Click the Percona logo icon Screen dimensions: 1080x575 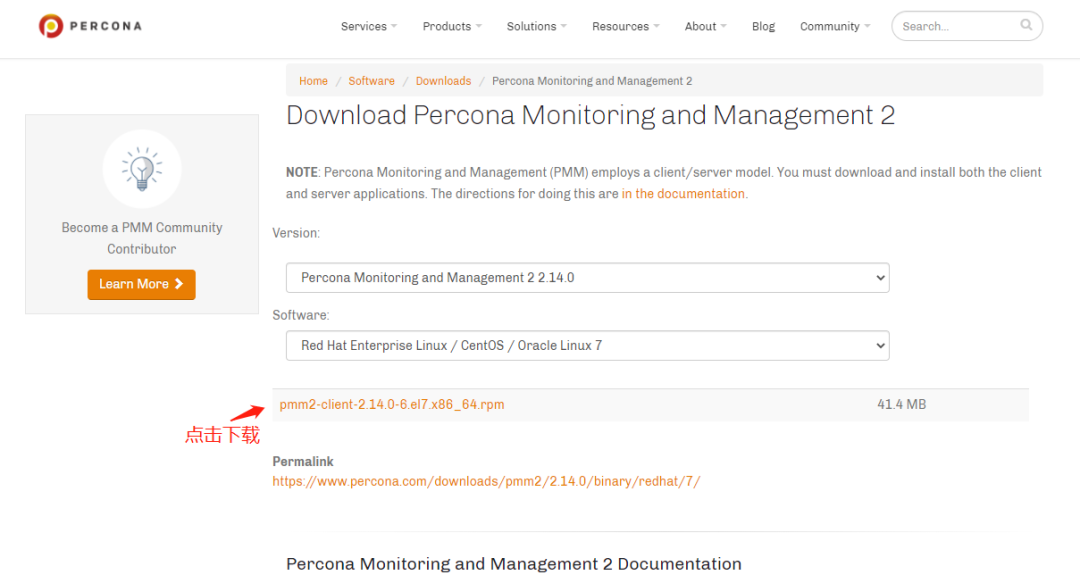pos(51,26)
